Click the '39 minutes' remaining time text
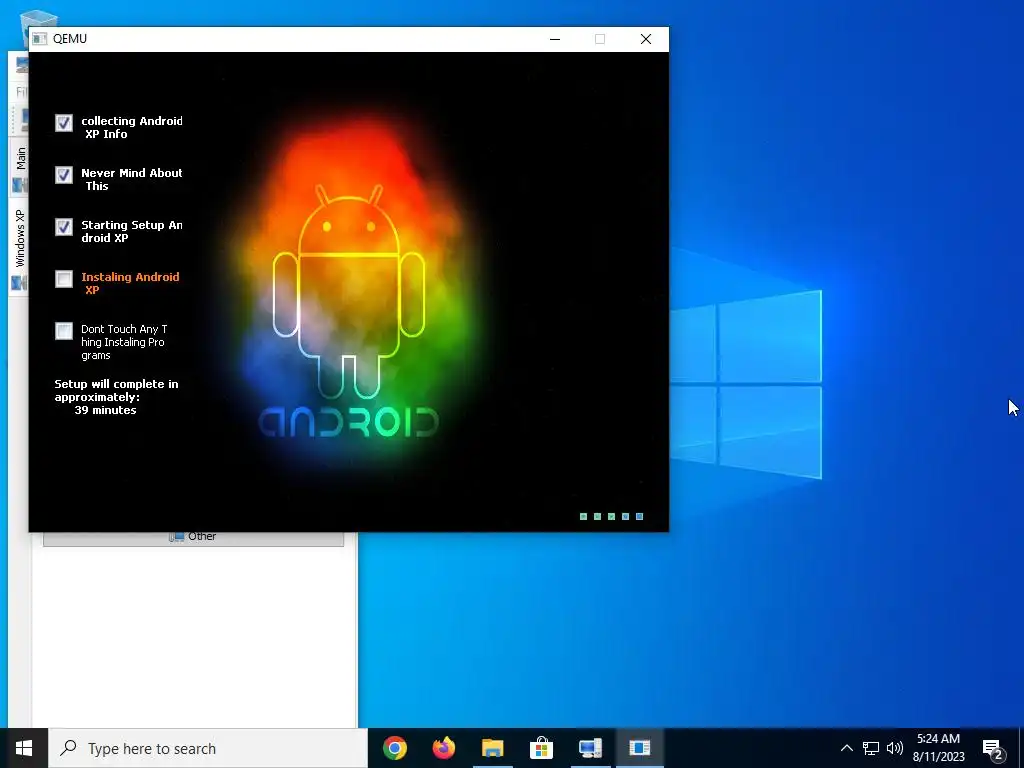 [105, 410]
